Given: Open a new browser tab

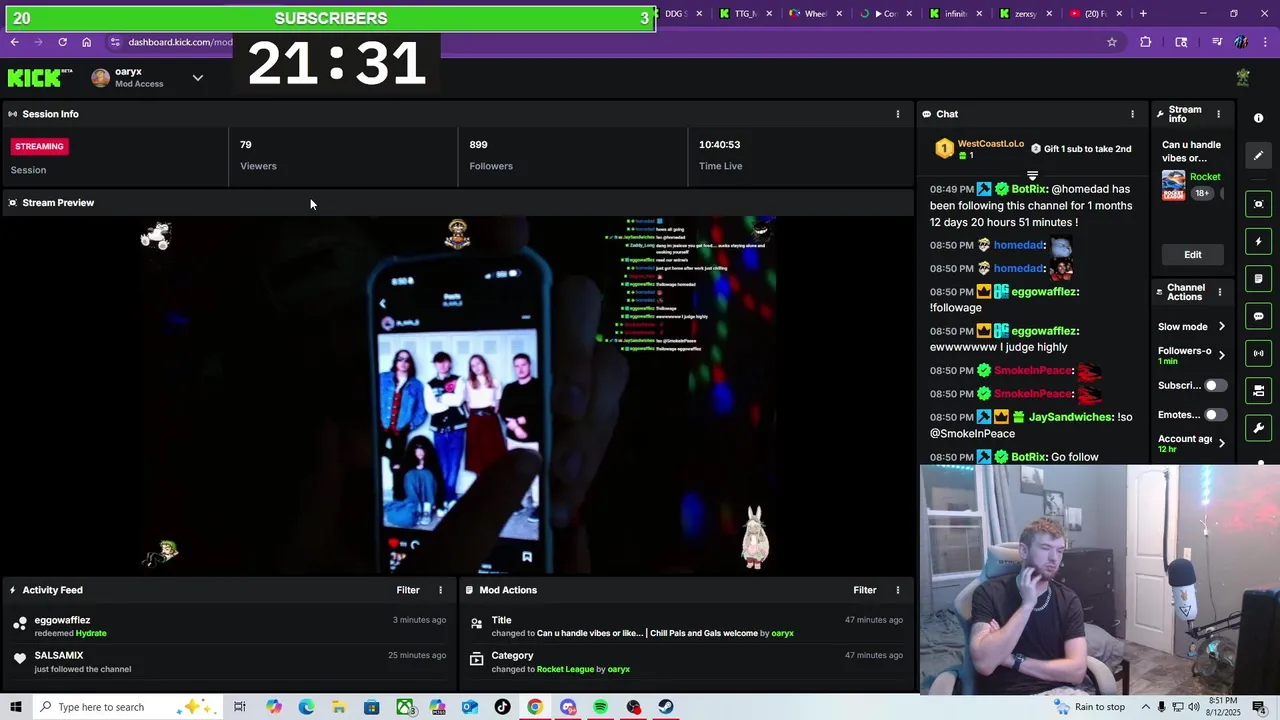Looking at the screenshot, I should click(x=1143, y=14).
